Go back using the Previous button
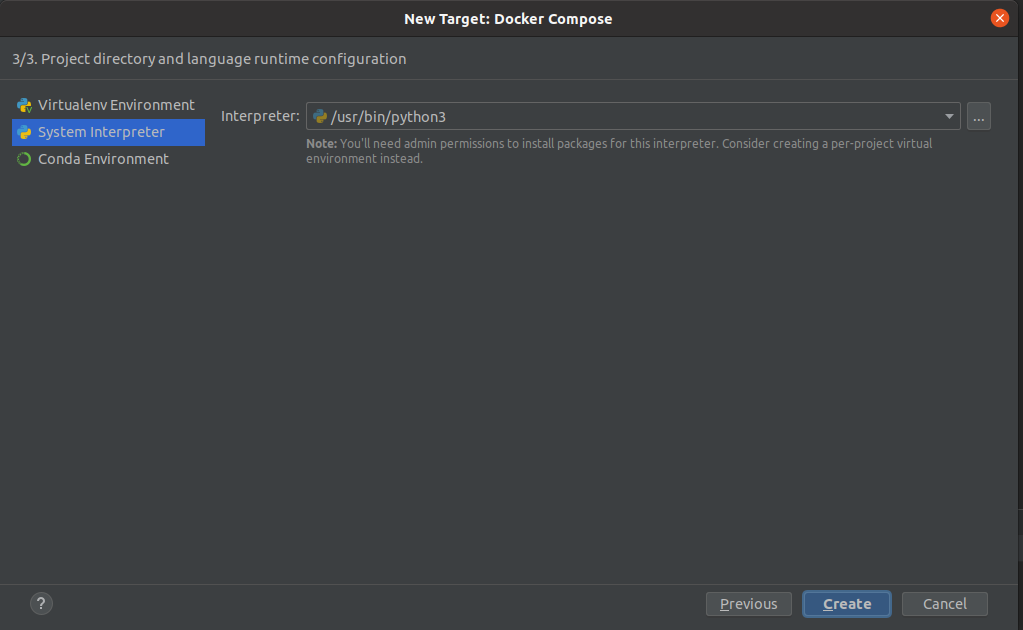Image resolution: width=1023 pixels, height=630 pixels. point(748,603)
